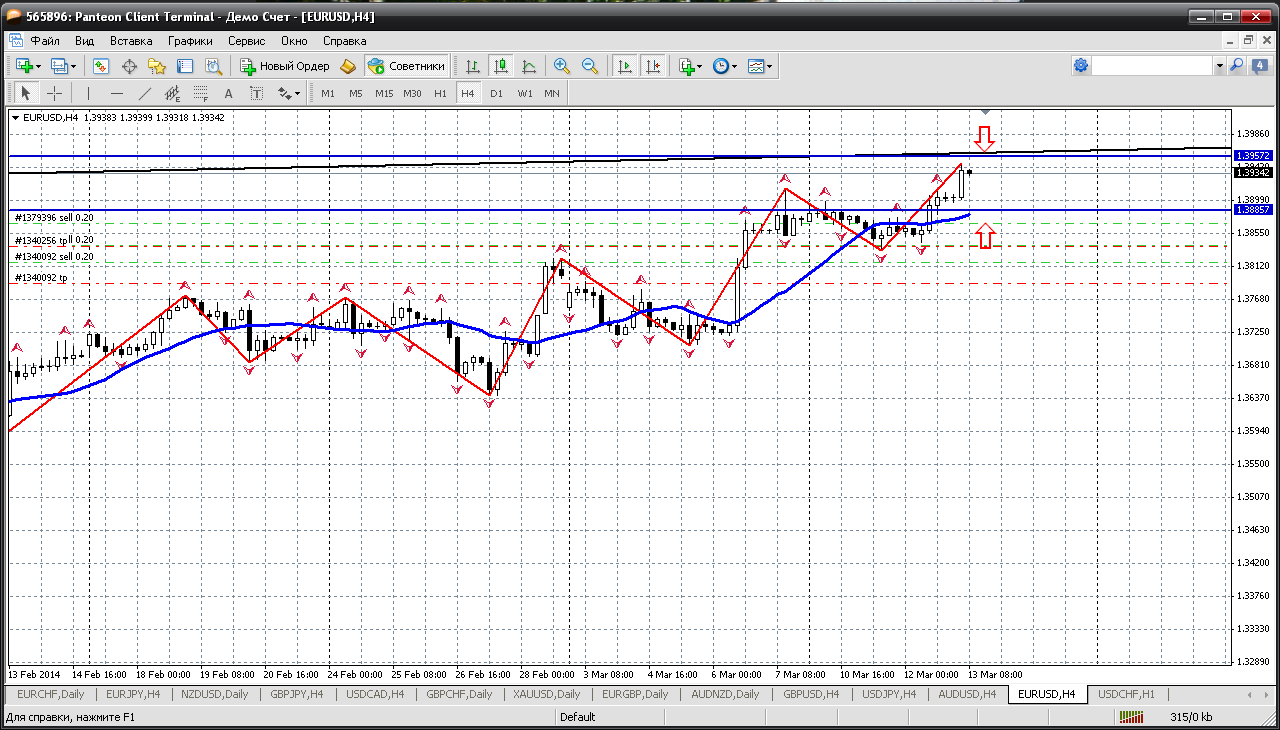Image resolution: width=1280 pixels, height=730 pixels.
Task: Draw a trendline with the trendline tool
Action: 144,93
